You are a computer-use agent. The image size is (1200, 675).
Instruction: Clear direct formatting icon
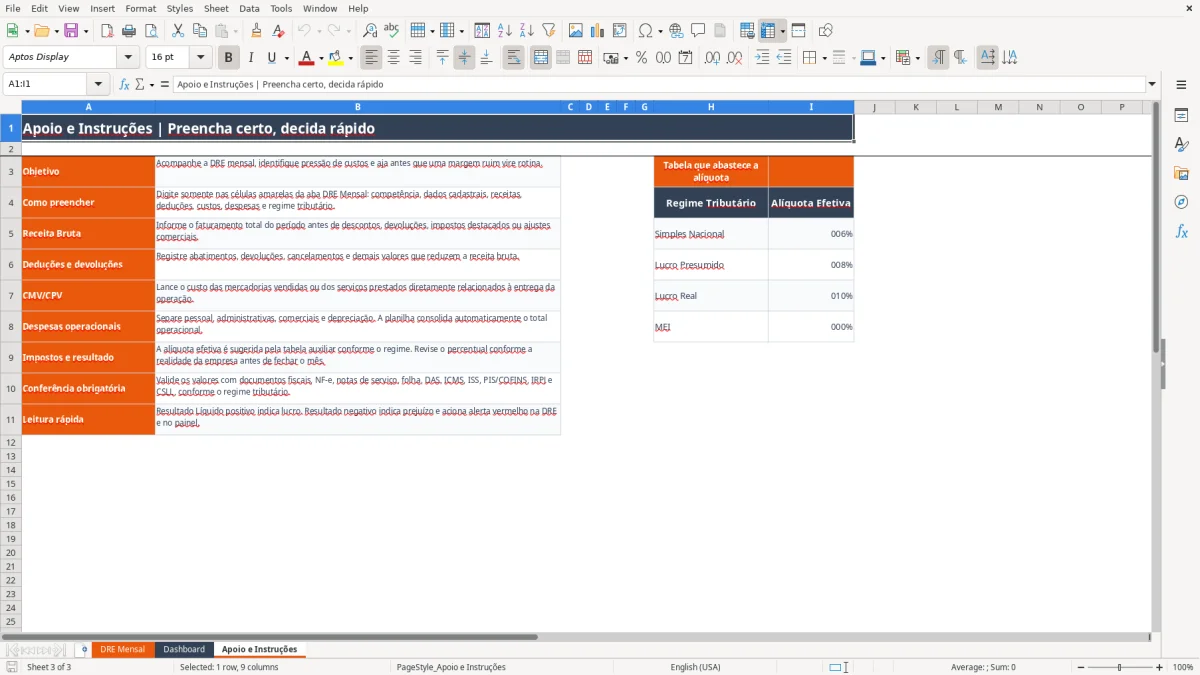pos(278,31)
